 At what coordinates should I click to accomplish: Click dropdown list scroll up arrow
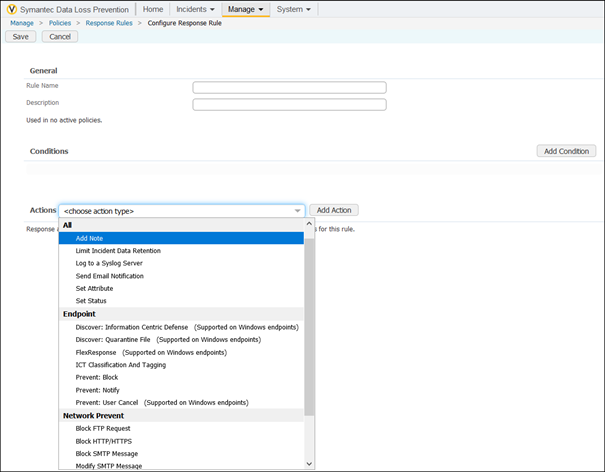(309, 224)
